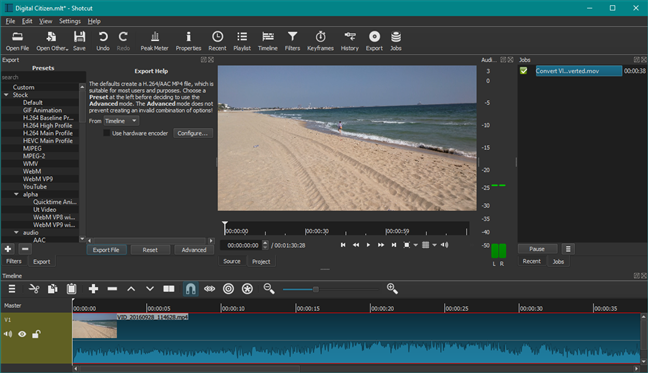Lift the clip with the up-arrow icon
Viewport: 648px width, 373px height.
point(131,289)
